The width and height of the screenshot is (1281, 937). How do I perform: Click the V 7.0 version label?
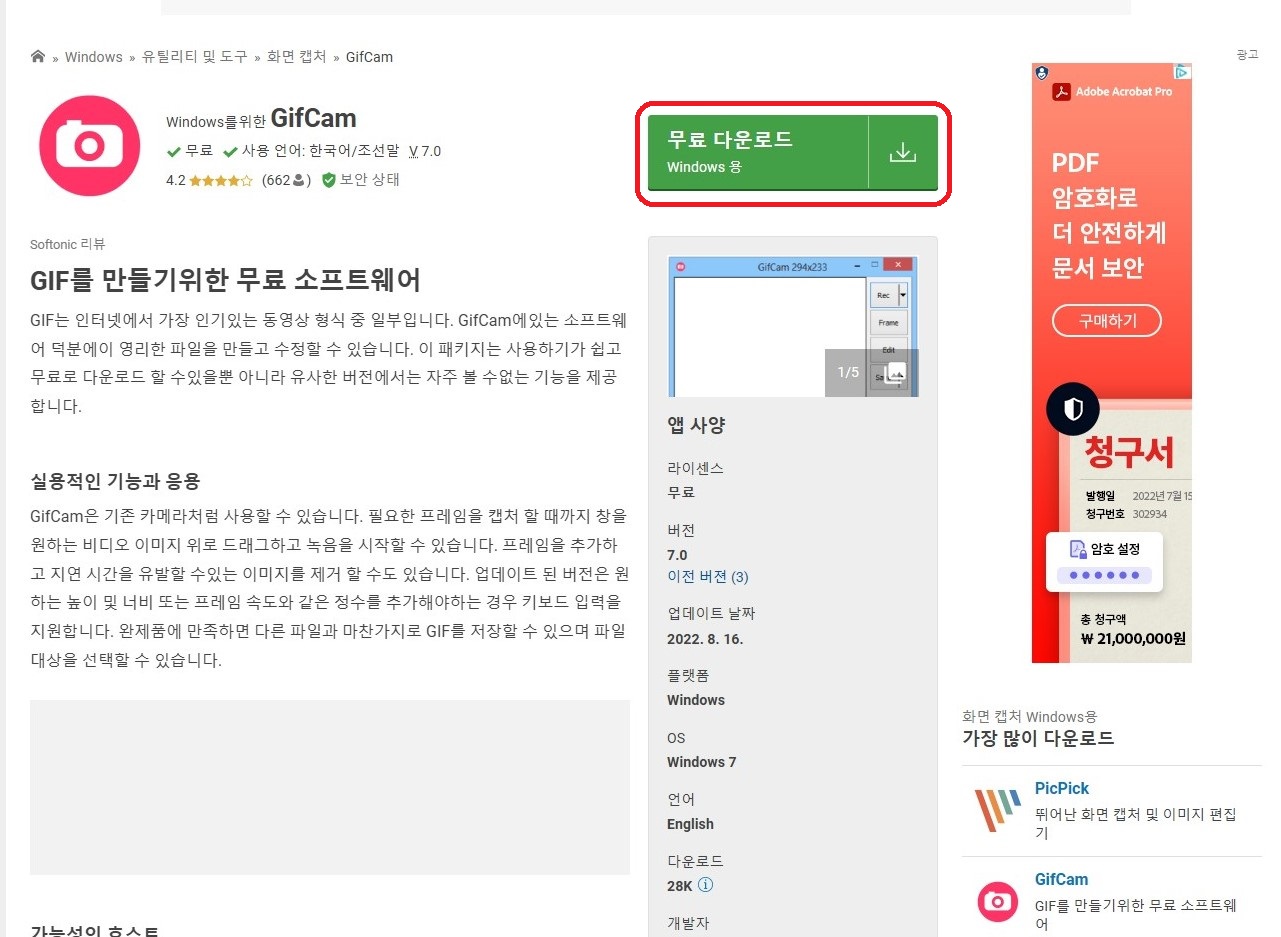tap(425, 152)
